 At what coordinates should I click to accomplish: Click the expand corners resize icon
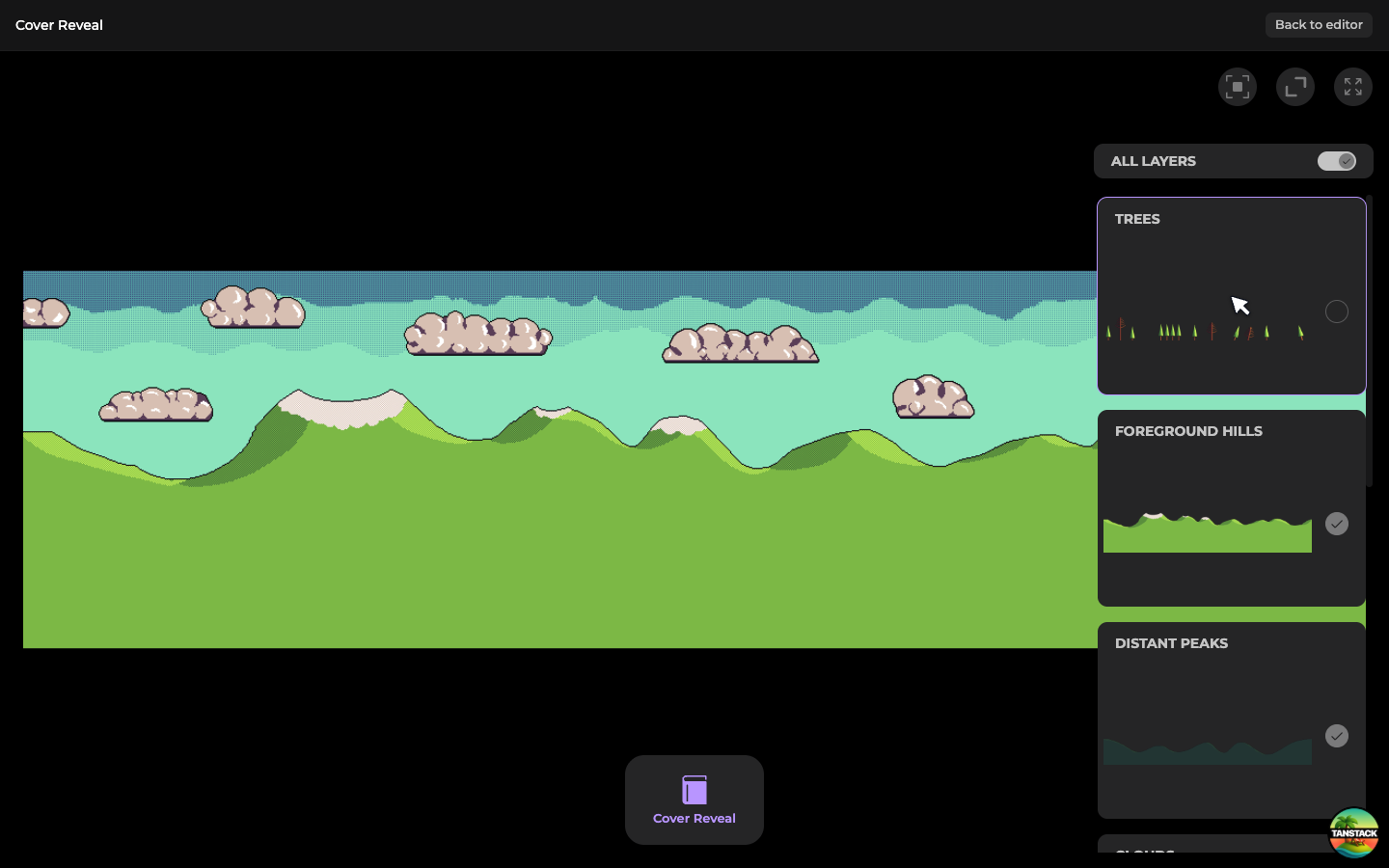point(1295,87)
